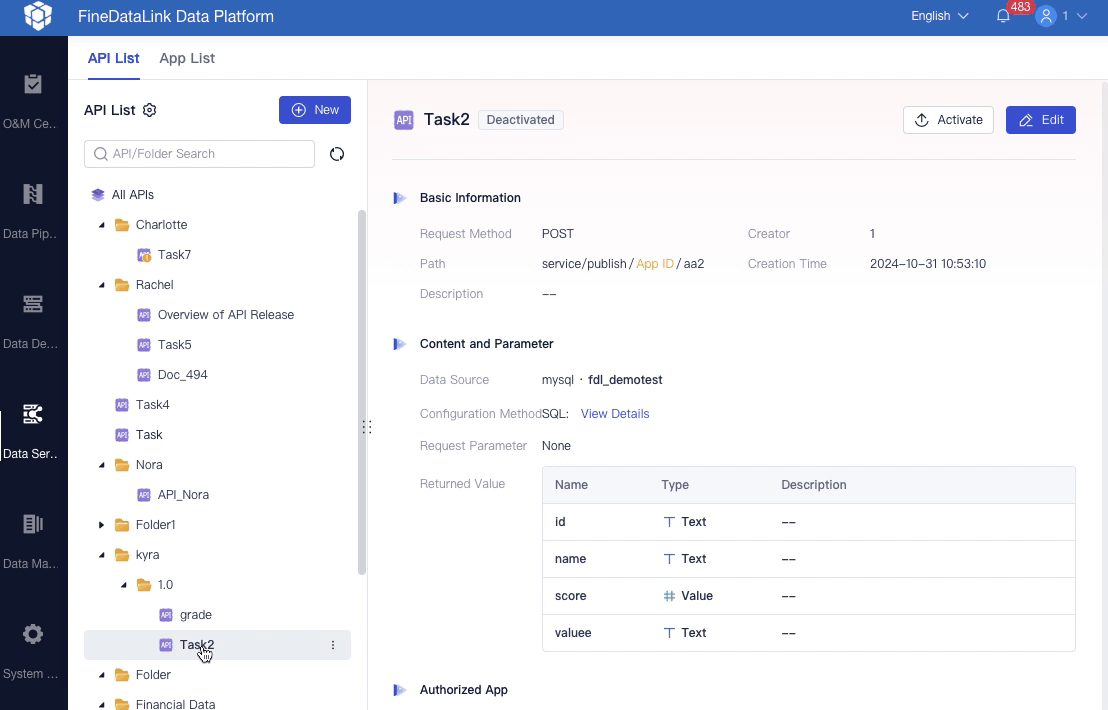Viewport: 1108px width, 710px height.
Task: Click the POST request method value
Action: pos(558,234)
